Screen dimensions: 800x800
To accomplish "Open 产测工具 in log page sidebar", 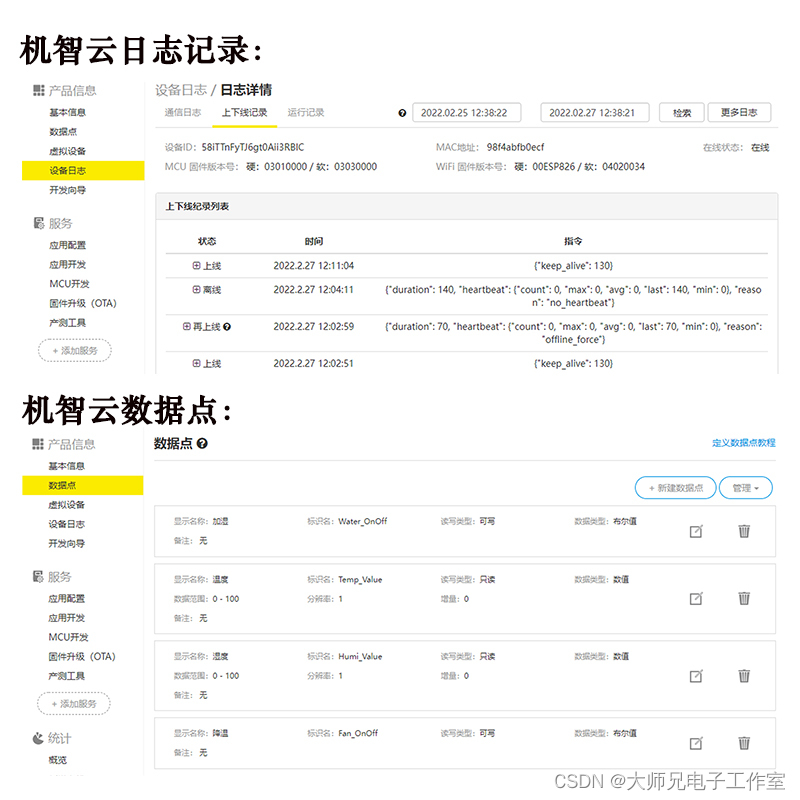I will pos(67,322).
